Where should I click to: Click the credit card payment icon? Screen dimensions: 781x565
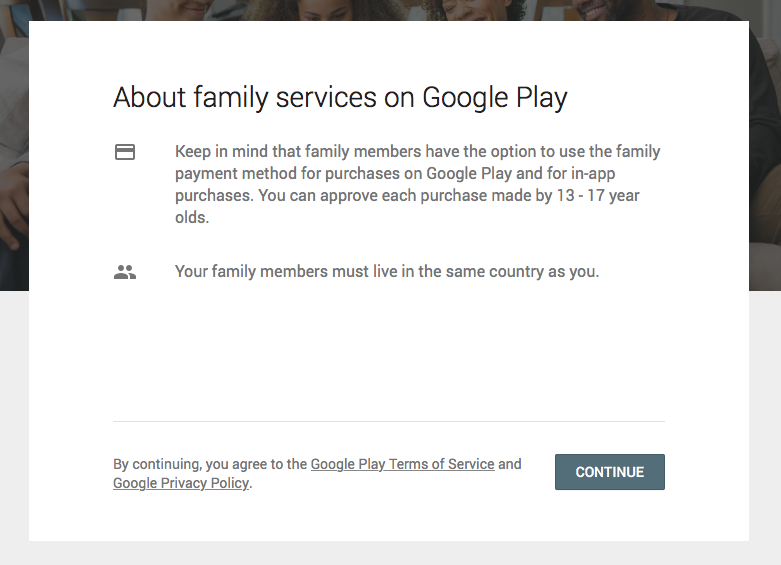click(125, 153)
